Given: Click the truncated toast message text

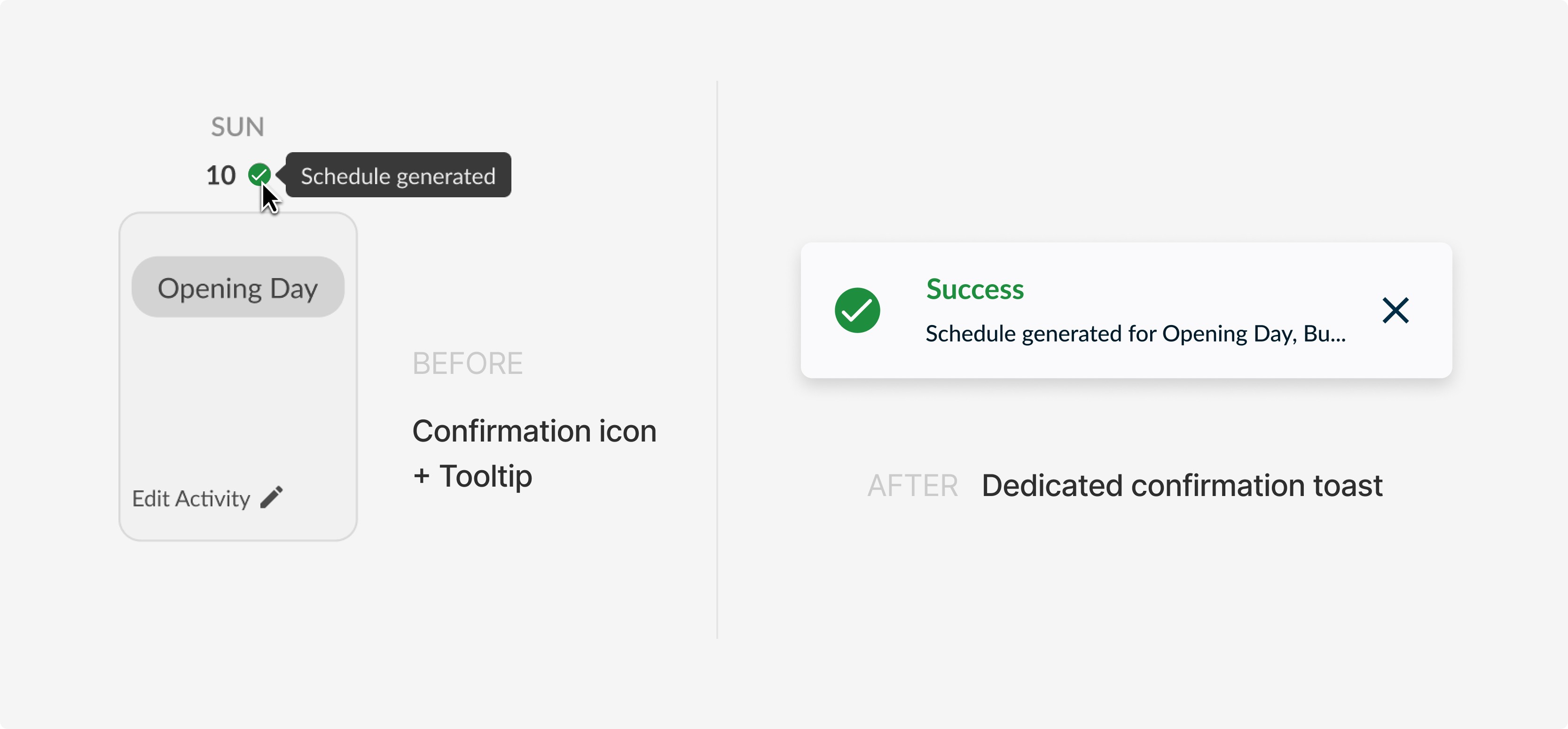Looking at the screenshot, I should [1135, 333].
